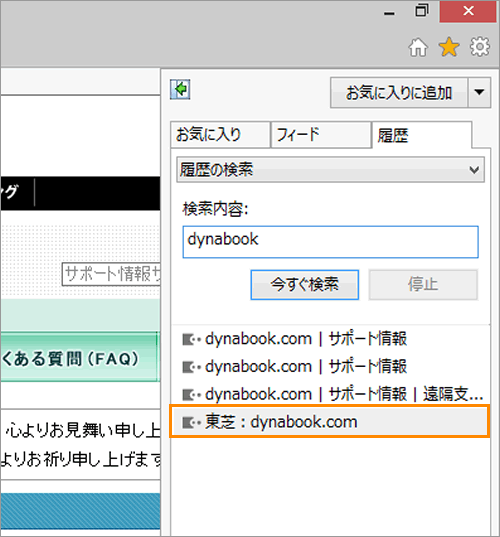Restore down the browser window
500x537 pixels.
tap(422, 12)
